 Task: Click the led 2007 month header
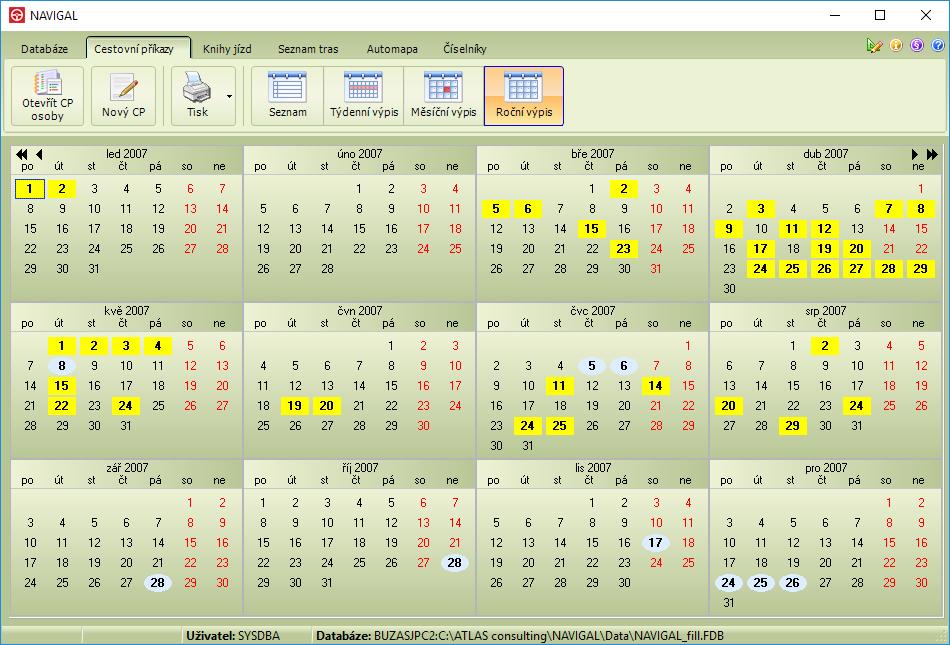[127, 154]
